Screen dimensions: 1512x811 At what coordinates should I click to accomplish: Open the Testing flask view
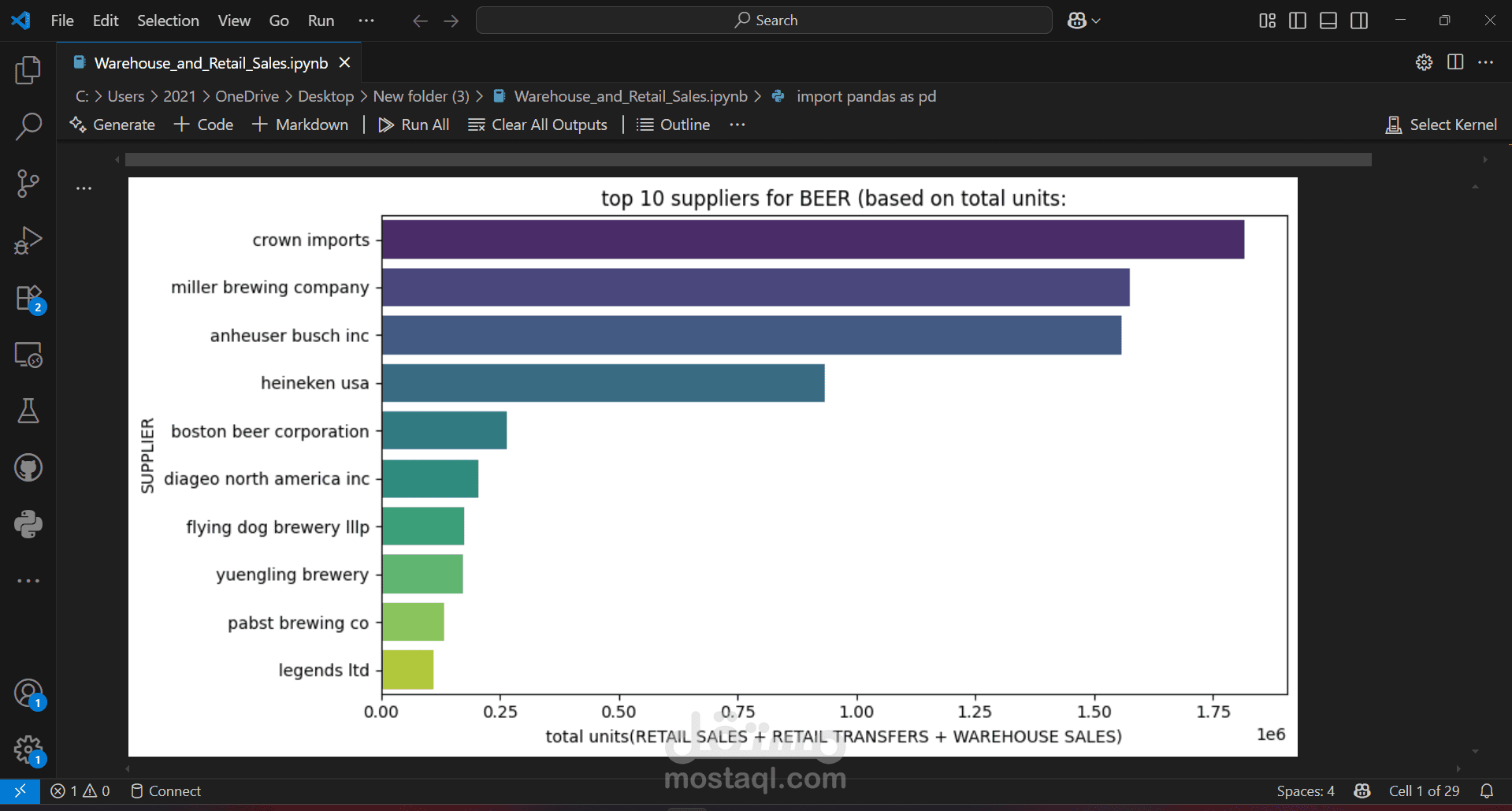(28, 411)
